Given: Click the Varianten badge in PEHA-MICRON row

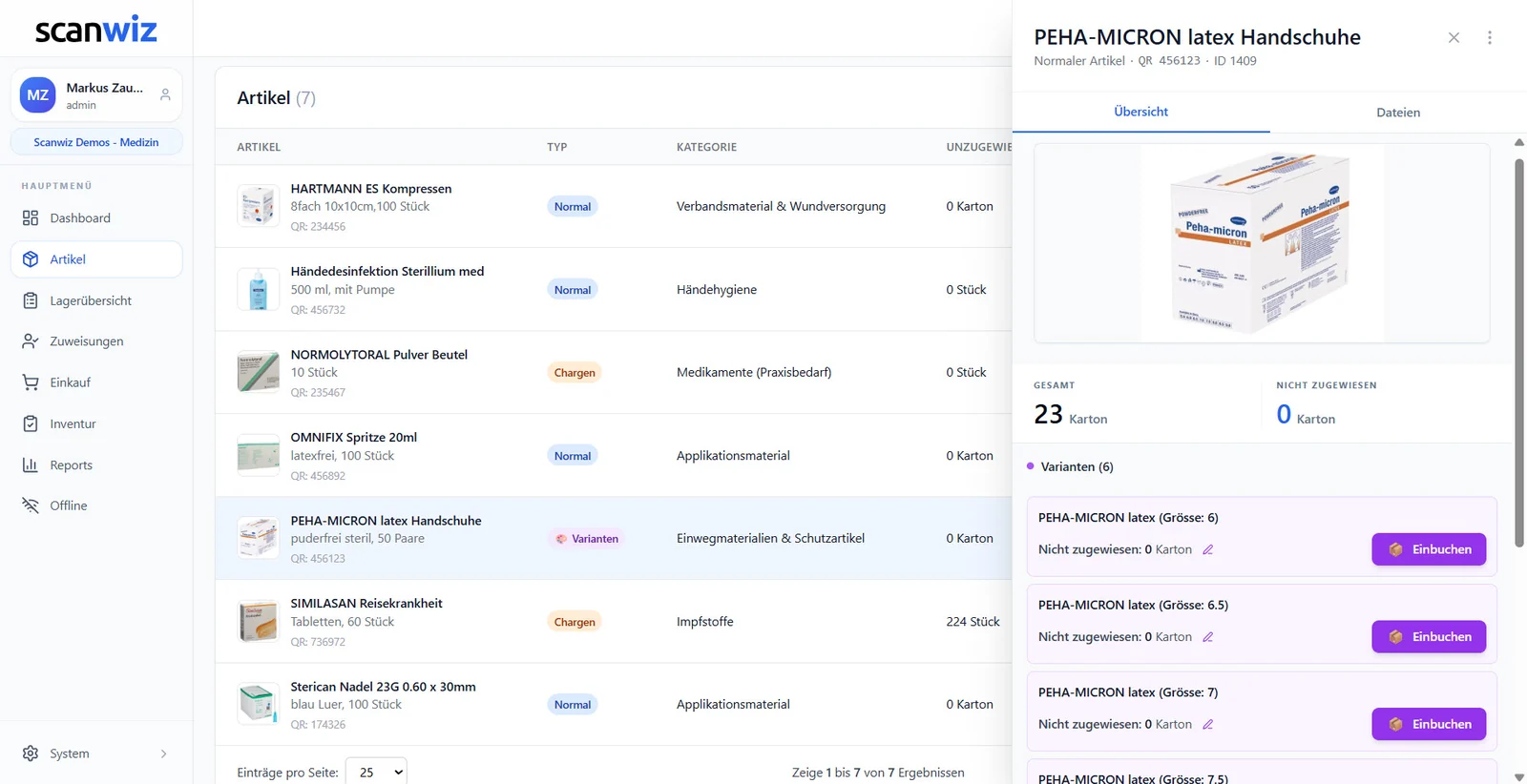Looking at the screenshot, I should tap(587, 539).
